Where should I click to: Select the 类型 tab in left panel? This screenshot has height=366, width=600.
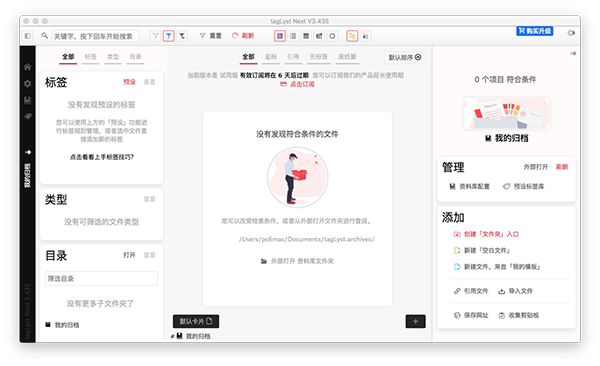click(x=113, y=57)
